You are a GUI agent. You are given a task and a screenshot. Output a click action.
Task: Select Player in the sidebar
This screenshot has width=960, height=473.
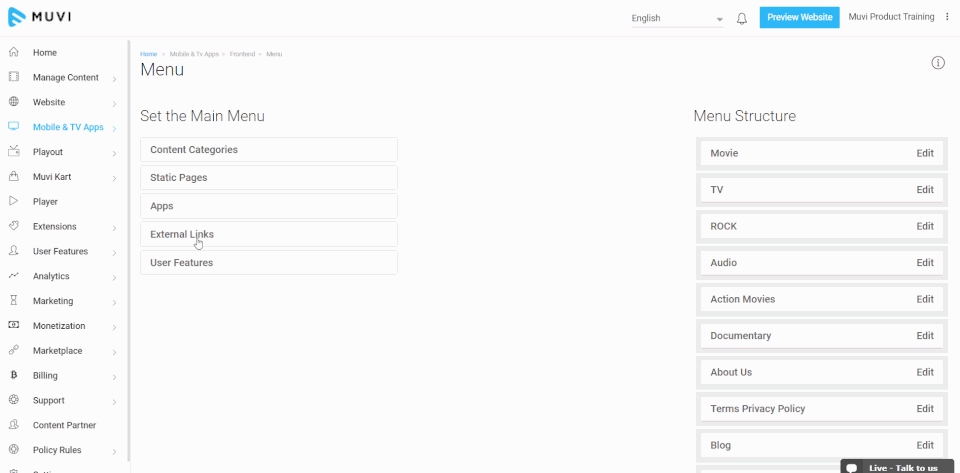click(45, 201)
